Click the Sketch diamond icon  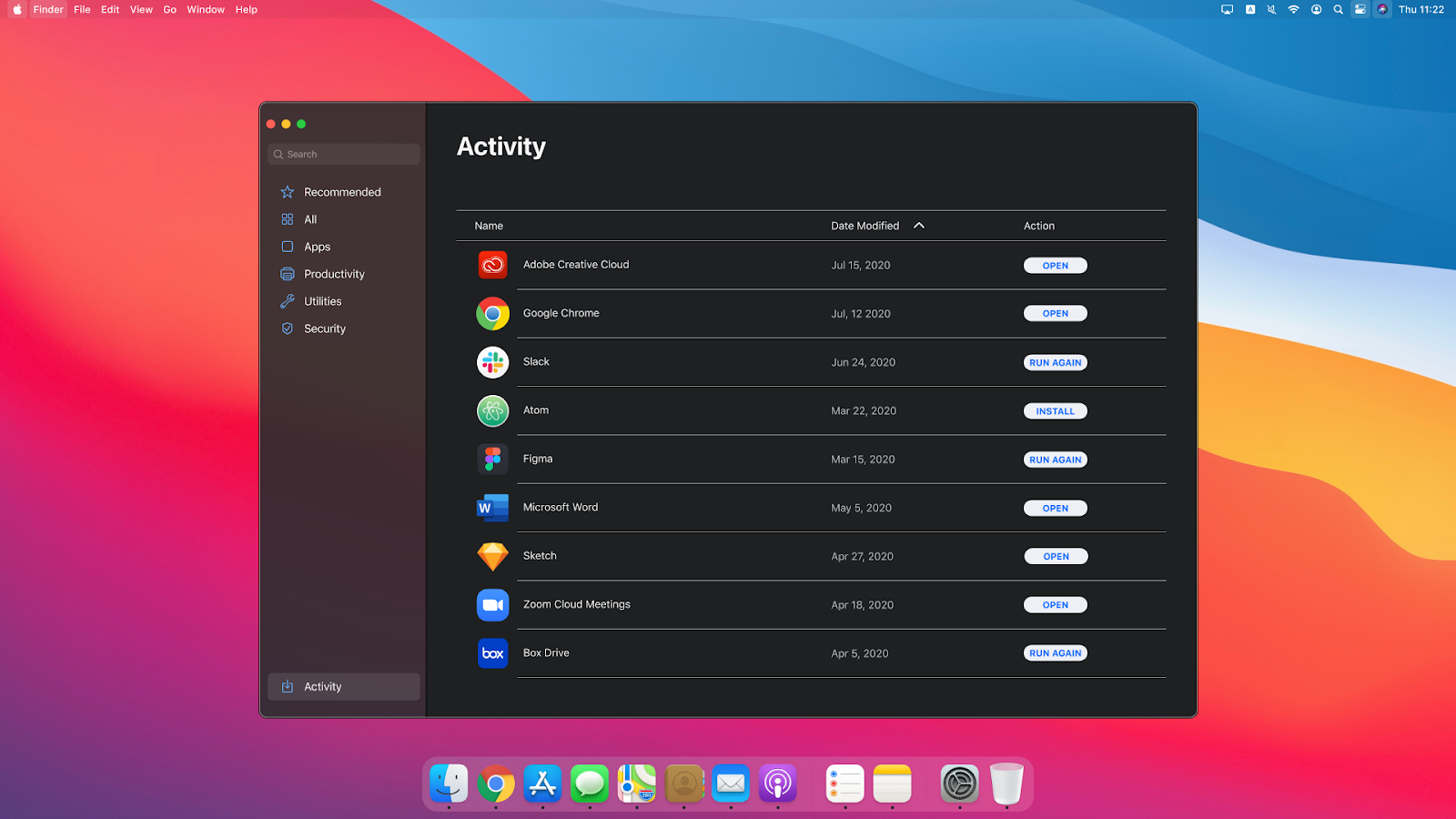pos(492,555)
